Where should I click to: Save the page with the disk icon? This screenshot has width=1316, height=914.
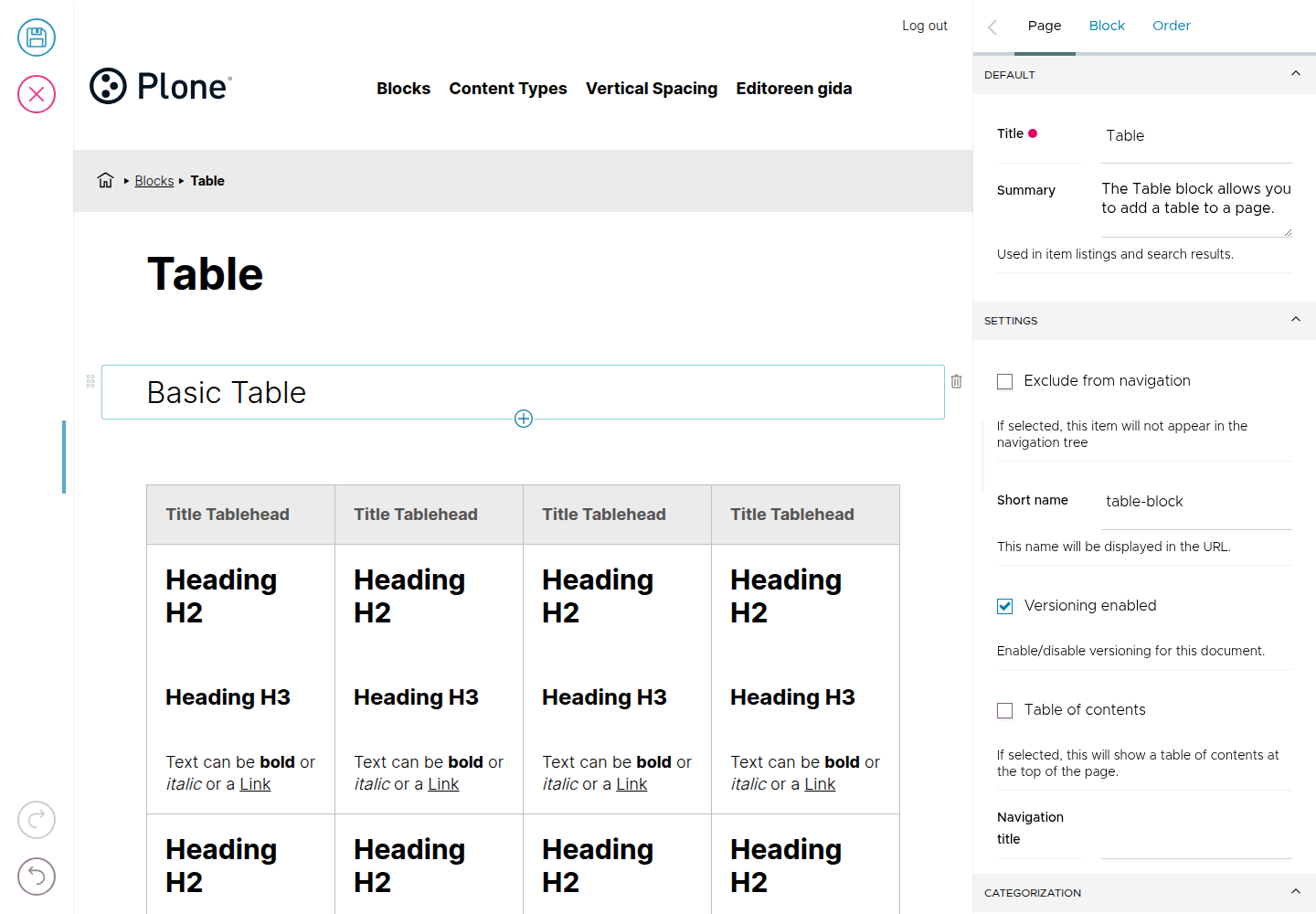[x=37, y=37]
